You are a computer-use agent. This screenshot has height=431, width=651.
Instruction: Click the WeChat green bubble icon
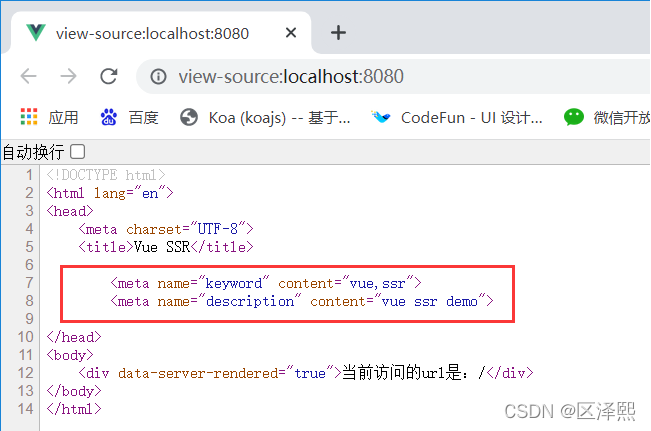tap(574, 117)
